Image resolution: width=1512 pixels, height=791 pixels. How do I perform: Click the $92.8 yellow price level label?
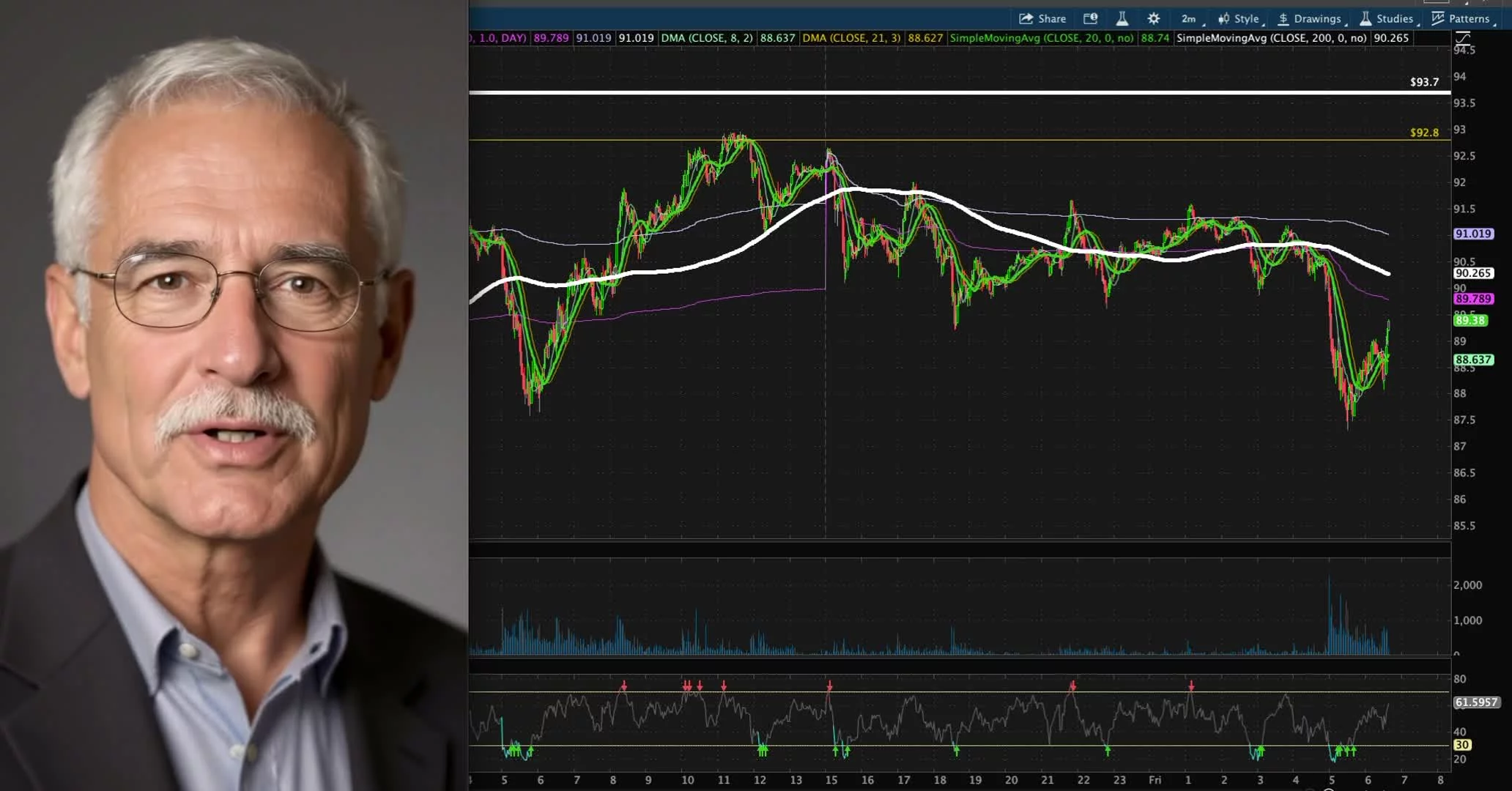click(1424, 133)
